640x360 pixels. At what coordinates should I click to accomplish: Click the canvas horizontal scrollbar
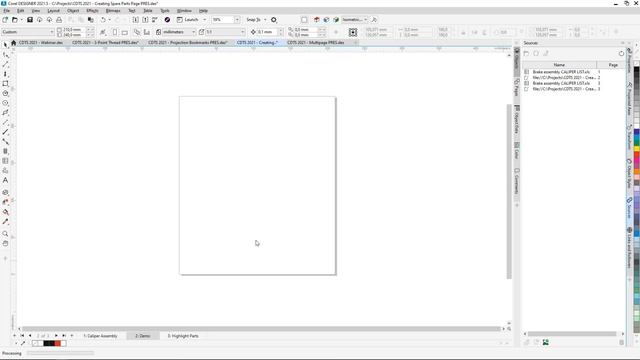(x=261, y=329)
